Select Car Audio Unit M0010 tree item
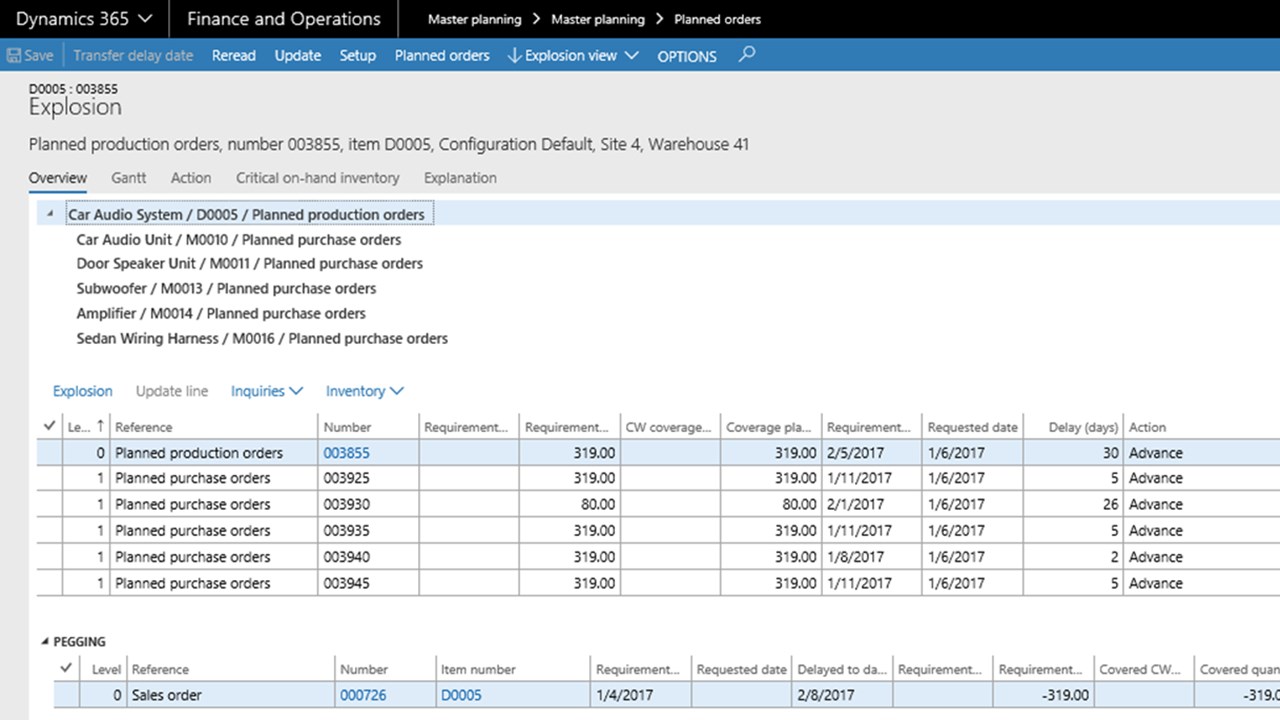This screenshot has height=720, width=1280. pyautogui.click(x=239, y=240)
